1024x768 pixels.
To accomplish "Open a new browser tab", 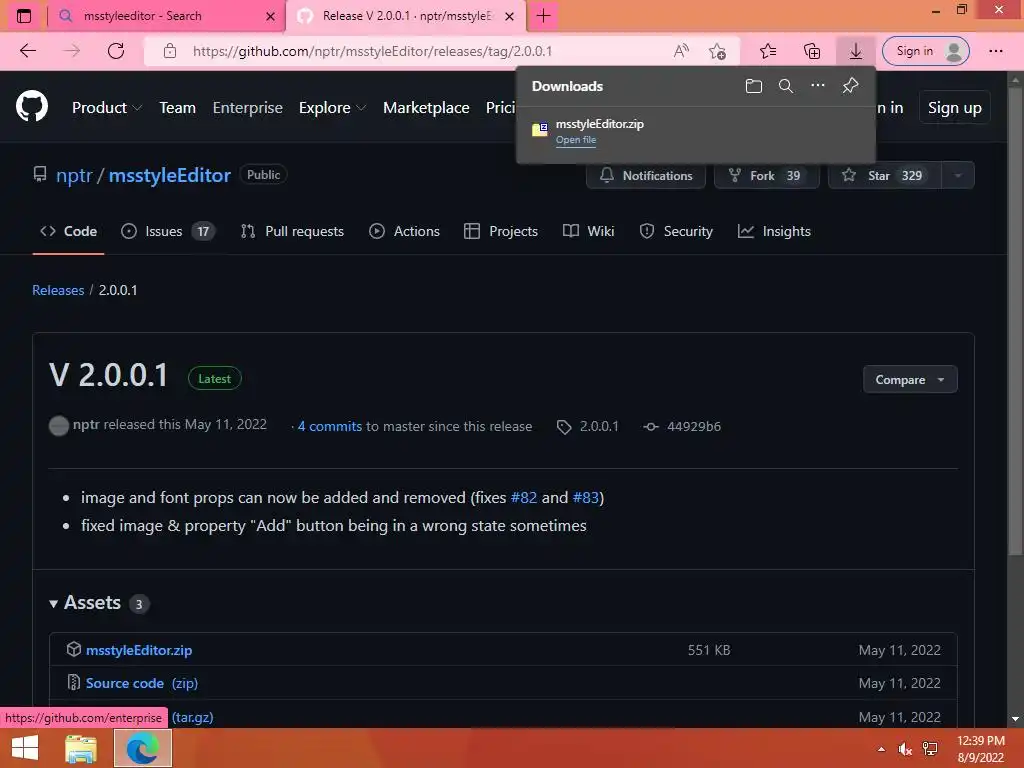I will (x=543, y=16).
